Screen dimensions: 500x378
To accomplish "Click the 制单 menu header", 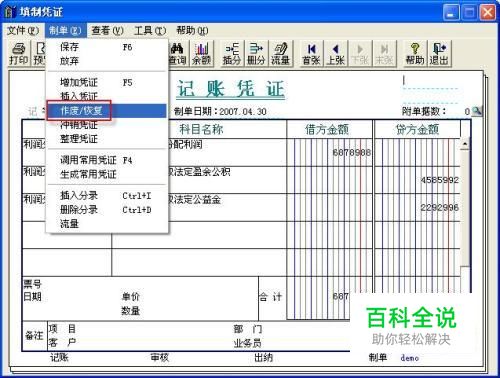I will point(65,31).
